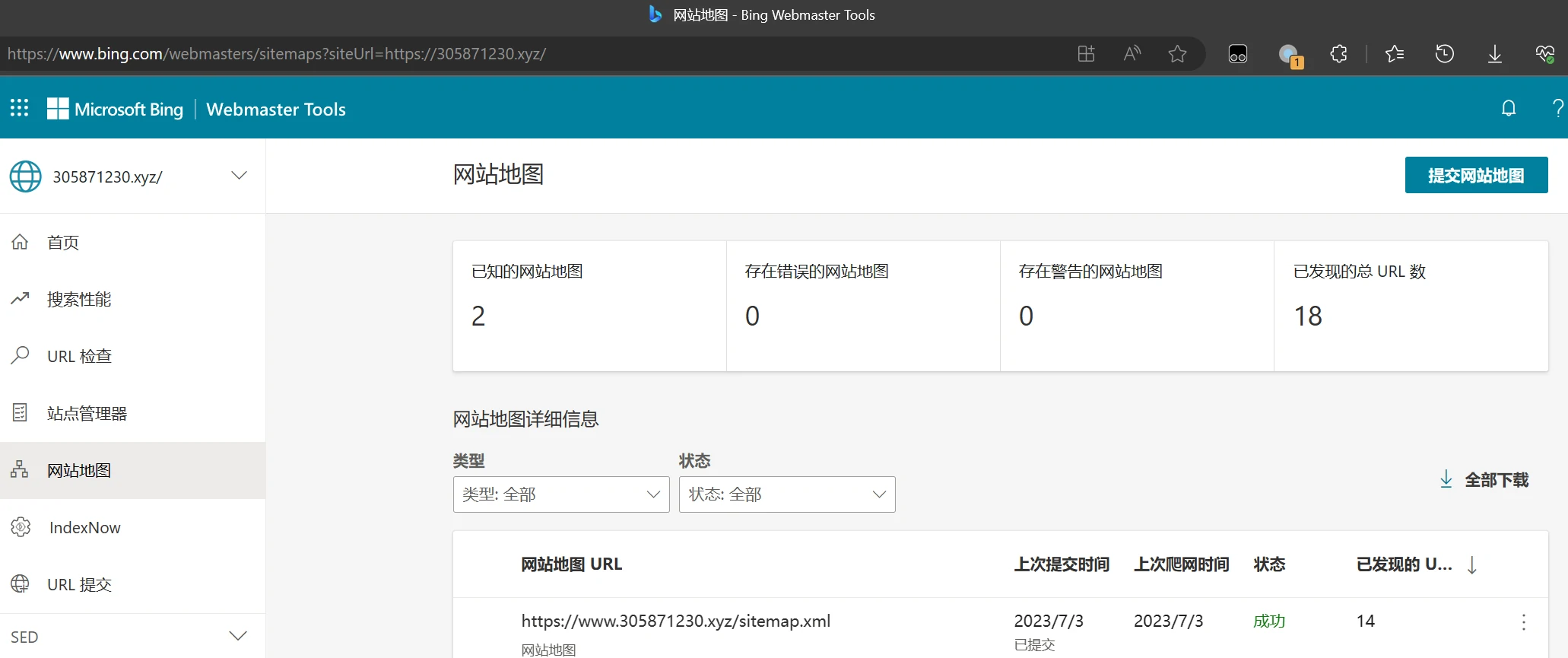Sort by 已发现的 U... column header

1404,564
